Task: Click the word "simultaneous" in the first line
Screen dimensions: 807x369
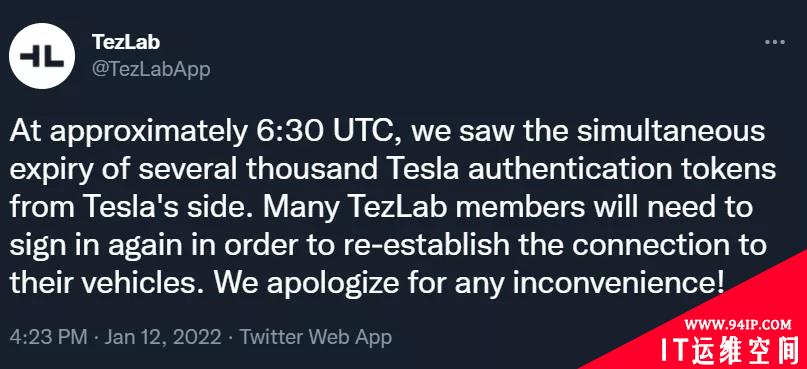Action: click(670, 132)
